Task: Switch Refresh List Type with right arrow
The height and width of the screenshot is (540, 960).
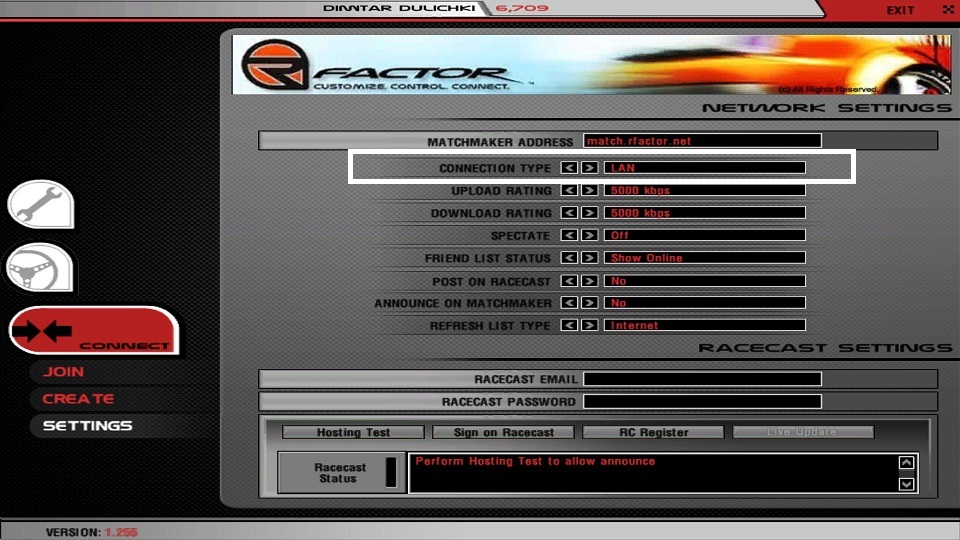Action: click(x=590, y=325)
